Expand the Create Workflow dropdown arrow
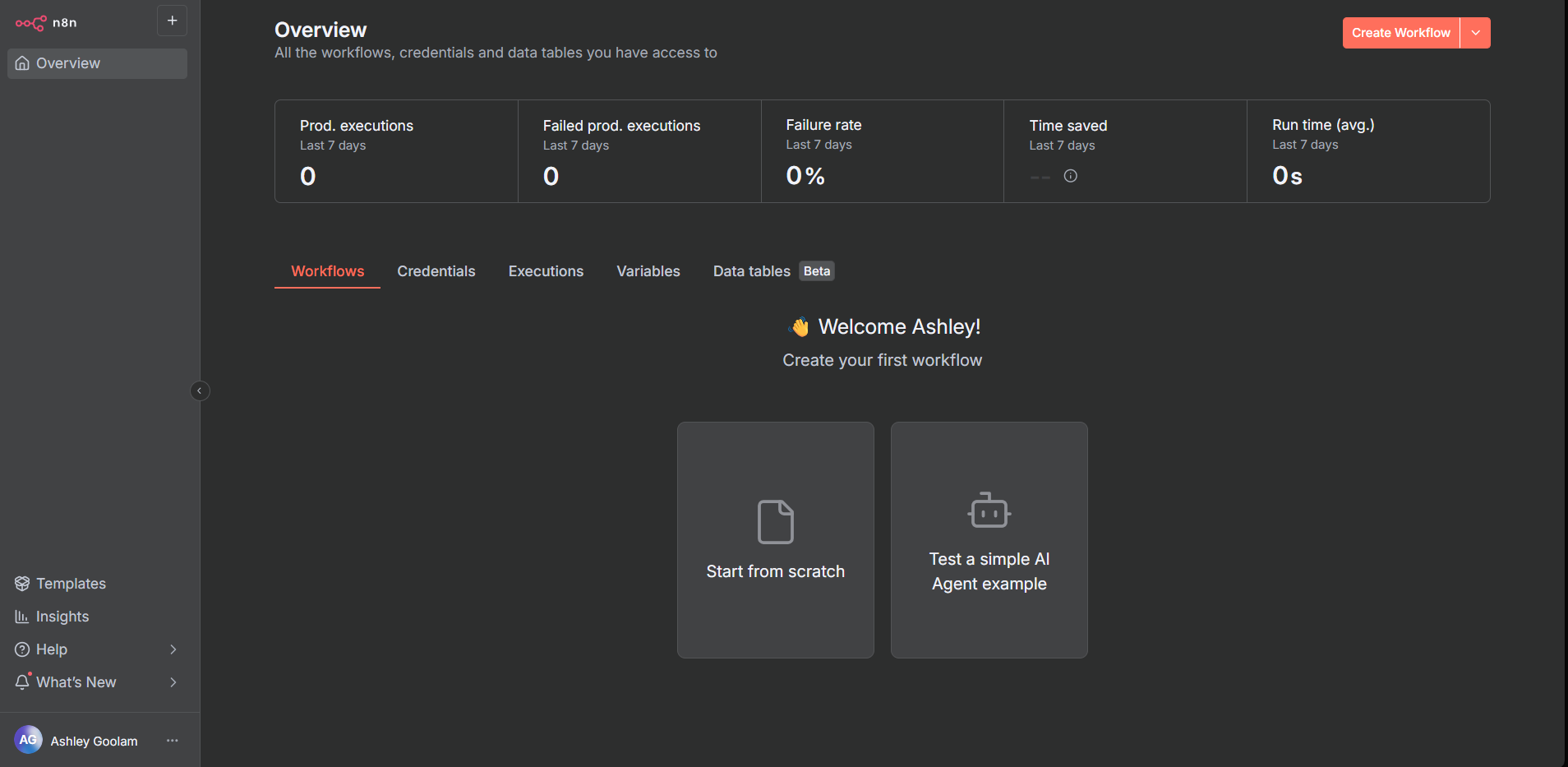 tap(1475, 33)
